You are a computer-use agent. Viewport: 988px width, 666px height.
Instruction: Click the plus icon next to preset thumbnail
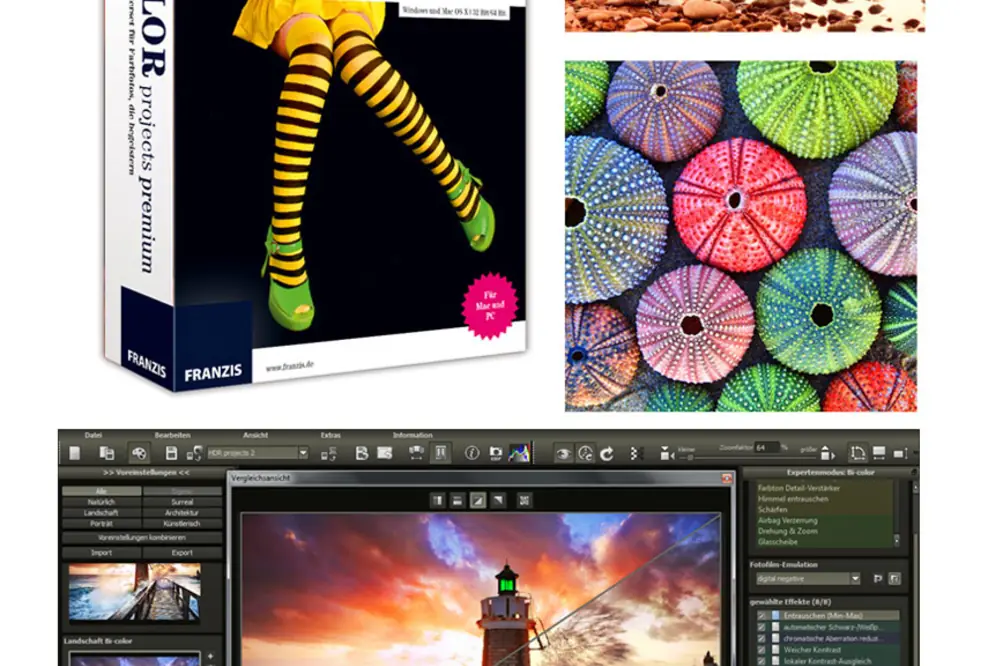[x=210, y=656]
